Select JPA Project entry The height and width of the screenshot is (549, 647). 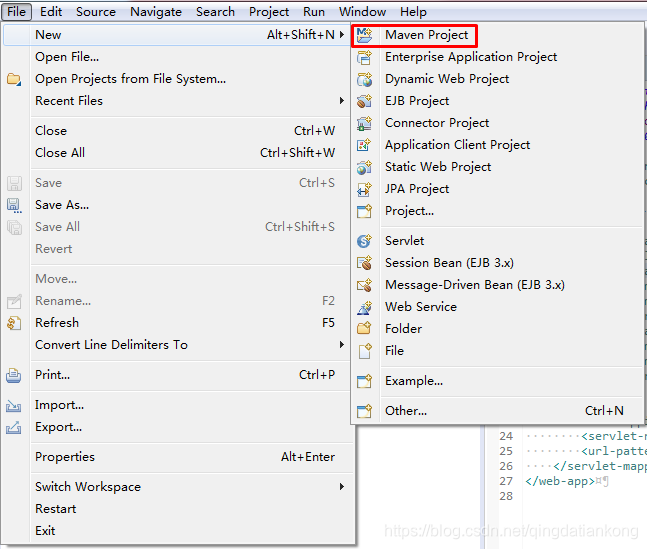click(497, 189)
